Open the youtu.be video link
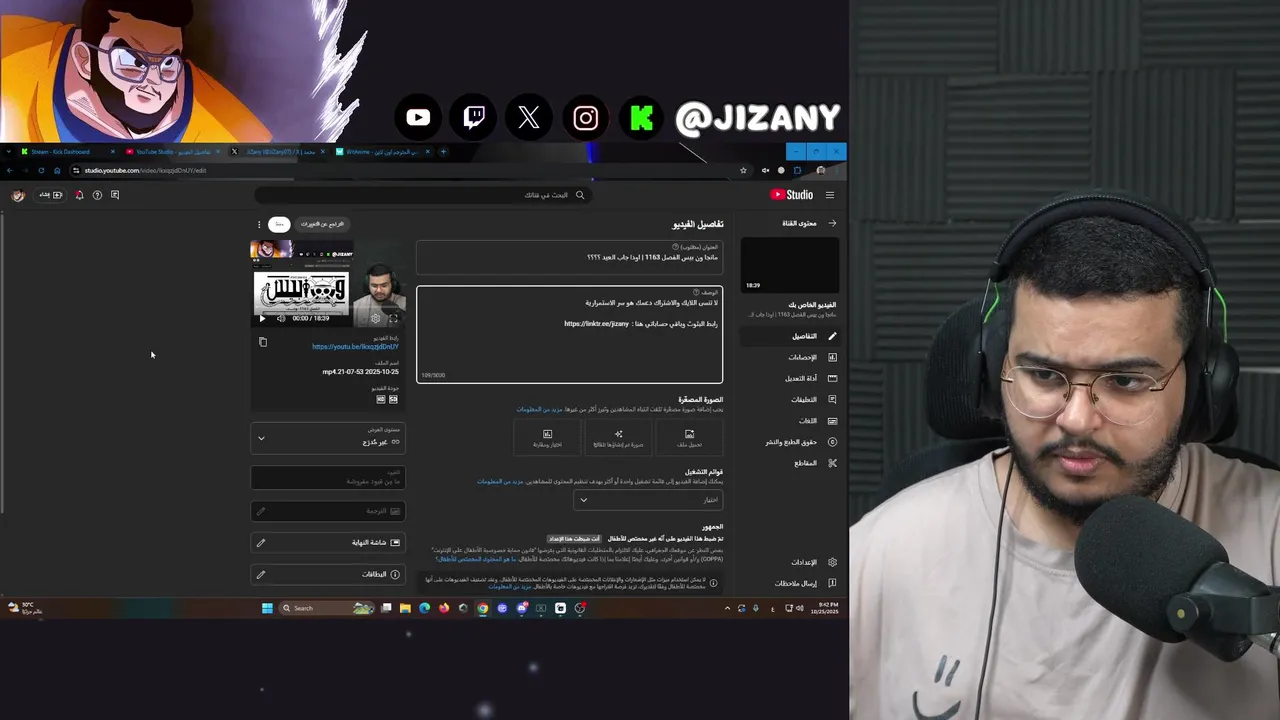1280x720 pixels. click(x=355, y=347)
